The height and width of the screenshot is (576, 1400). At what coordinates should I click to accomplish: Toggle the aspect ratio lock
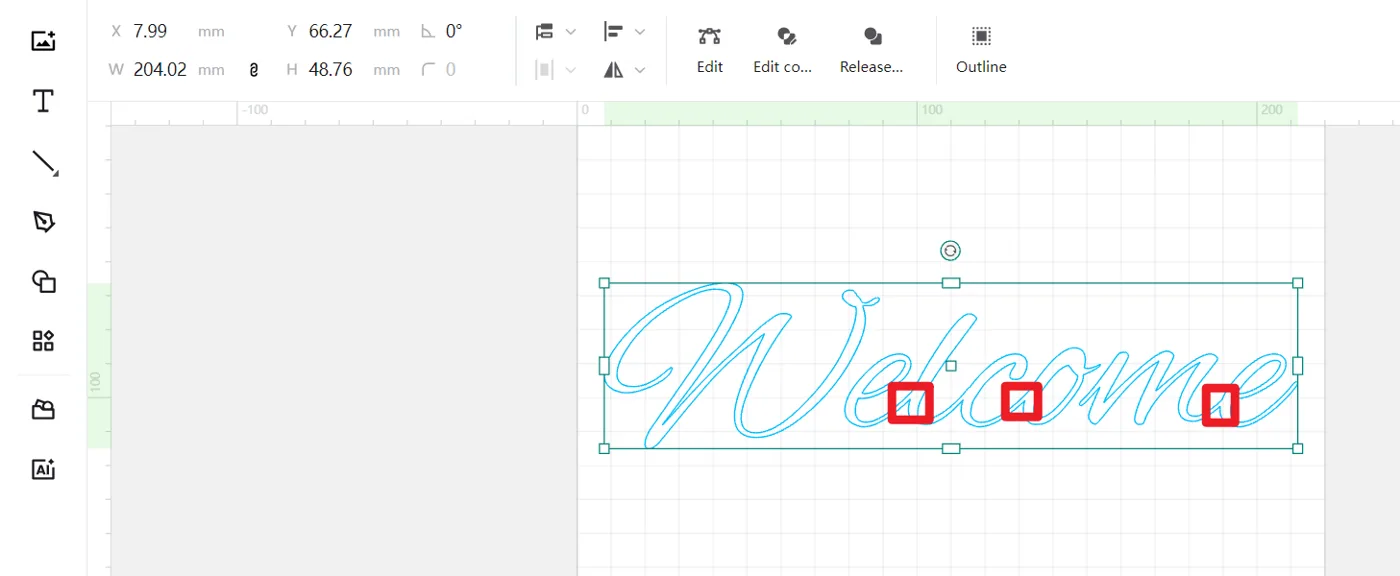(x=254, y=70)
